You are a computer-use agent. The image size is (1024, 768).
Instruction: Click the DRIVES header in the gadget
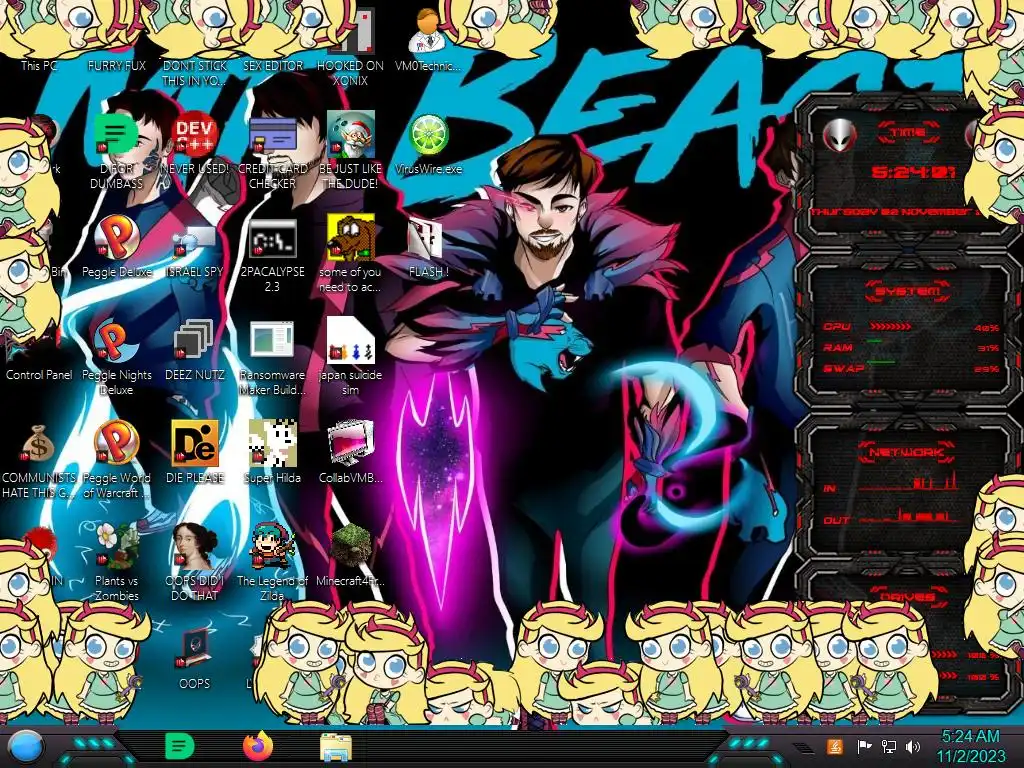pyautogui.click(x=907, y=597)
